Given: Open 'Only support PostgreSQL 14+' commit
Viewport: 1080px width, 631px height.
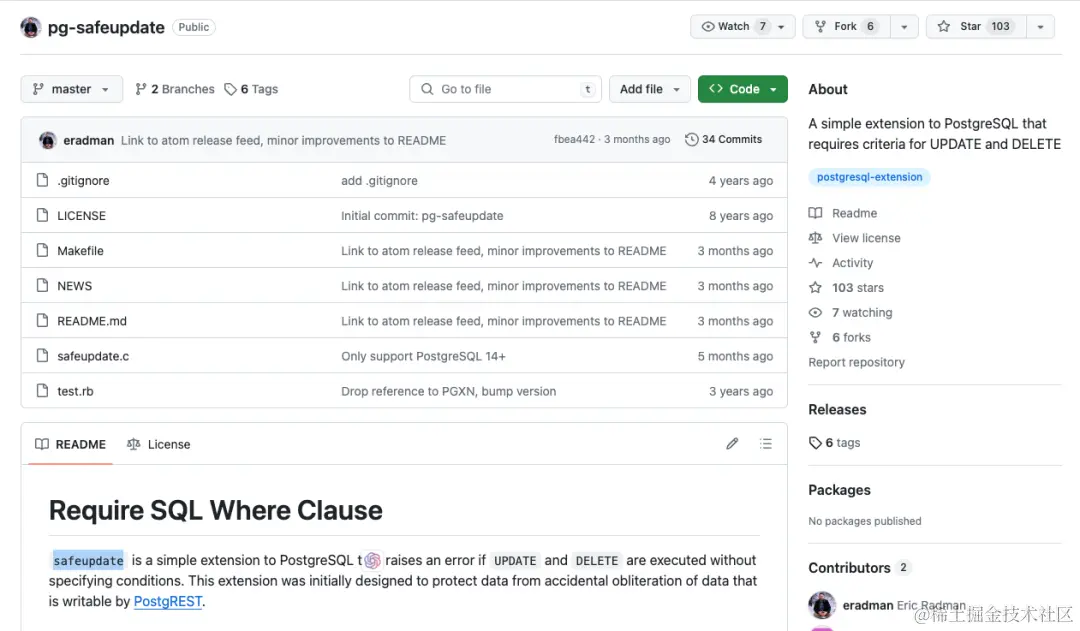Looking at the screenshot, I should coord(423,356).
